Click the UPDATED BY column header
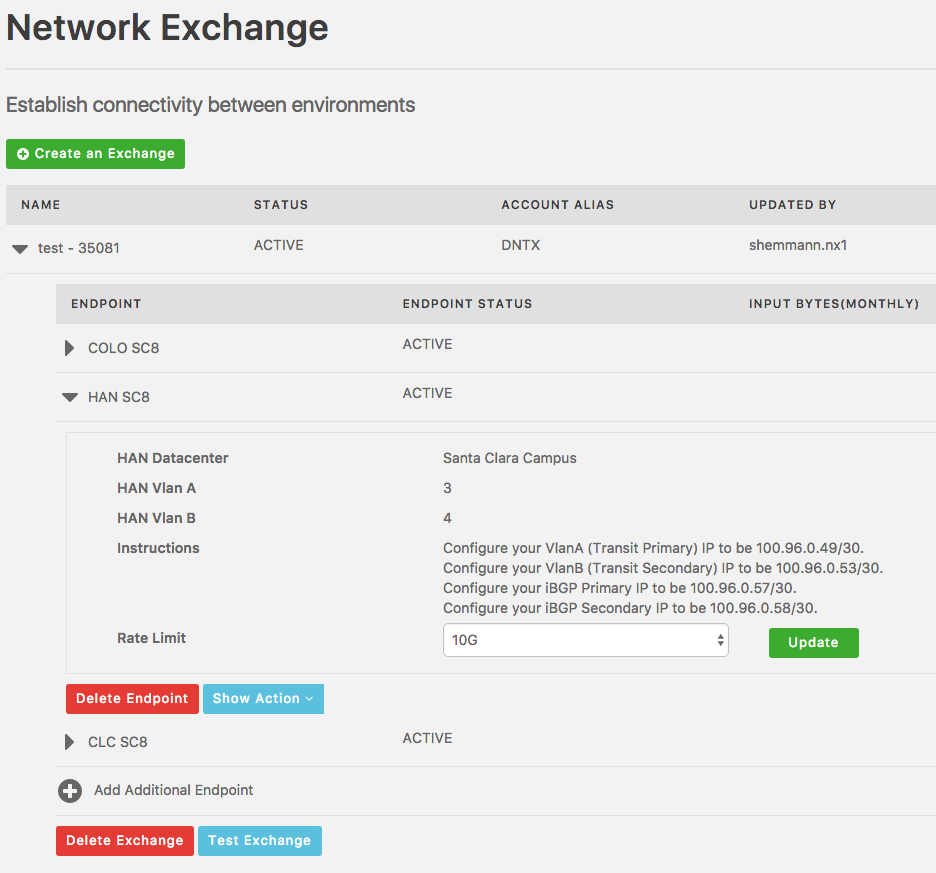This screenshot has width=936, height=873. point(793,205)
